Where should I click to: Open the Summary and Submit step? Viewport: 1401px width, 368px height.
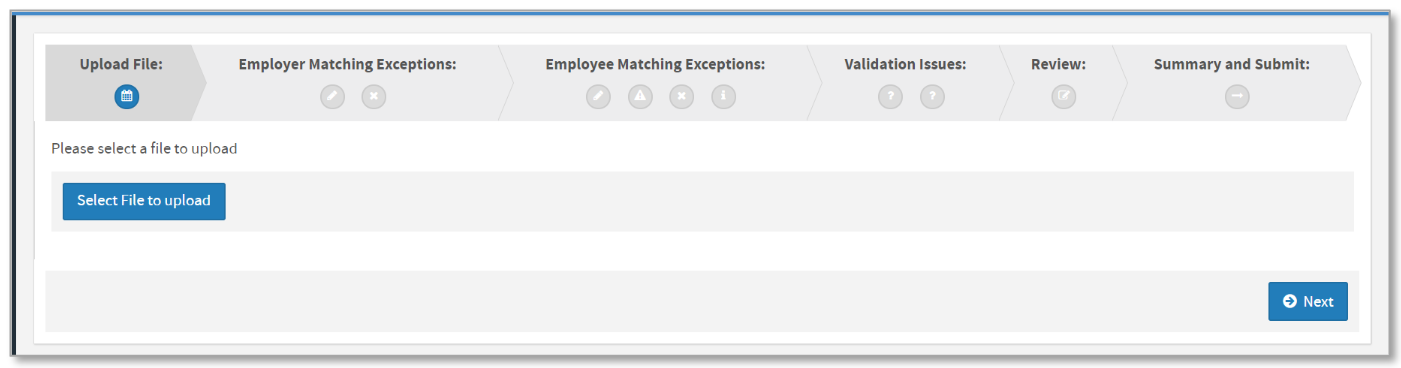pyautogui.click(x=1232, y=64)
